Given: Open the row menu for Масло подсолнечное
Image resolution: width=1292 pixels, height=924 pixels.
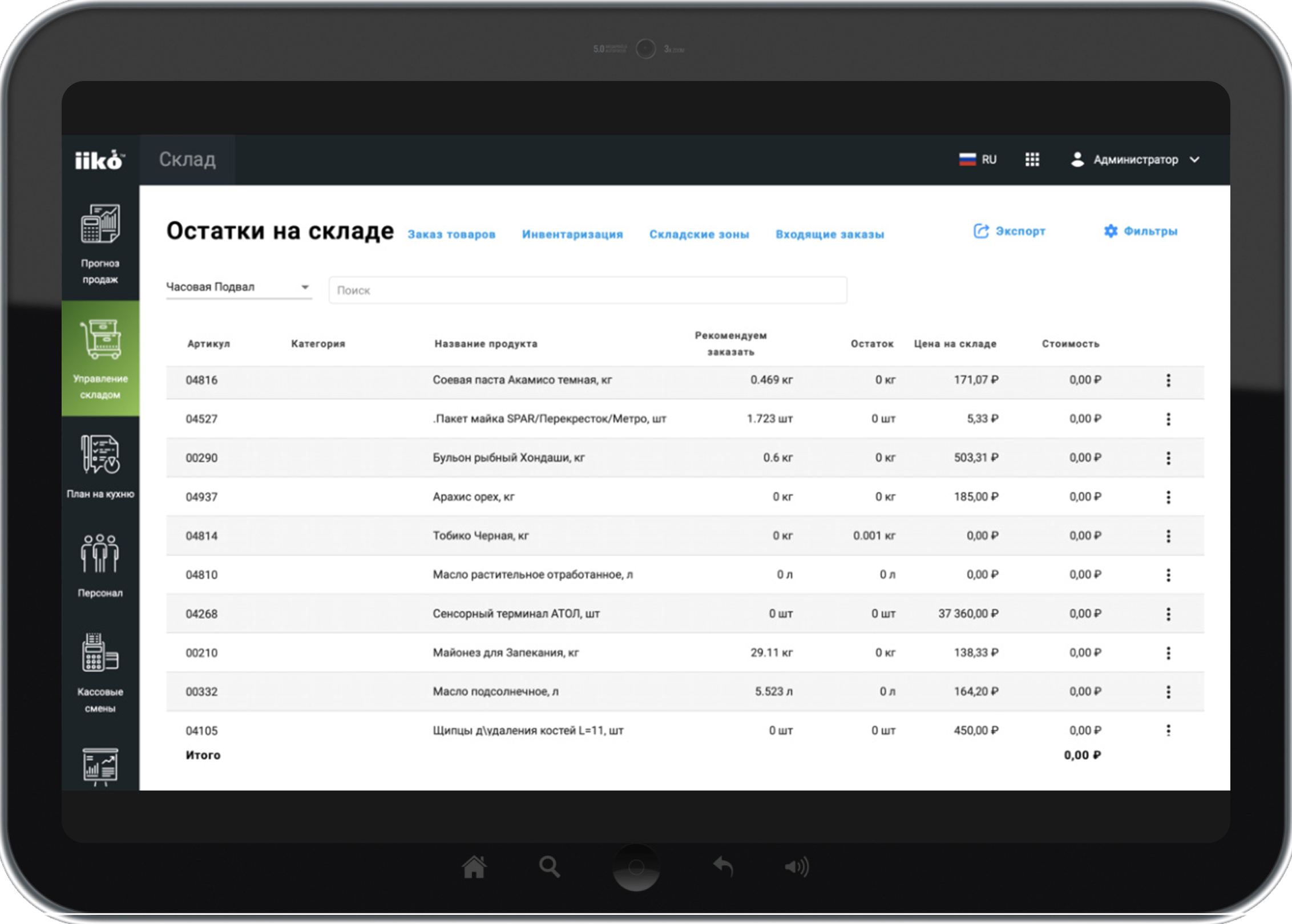Looking at the screenshot, I should 1168,692.
